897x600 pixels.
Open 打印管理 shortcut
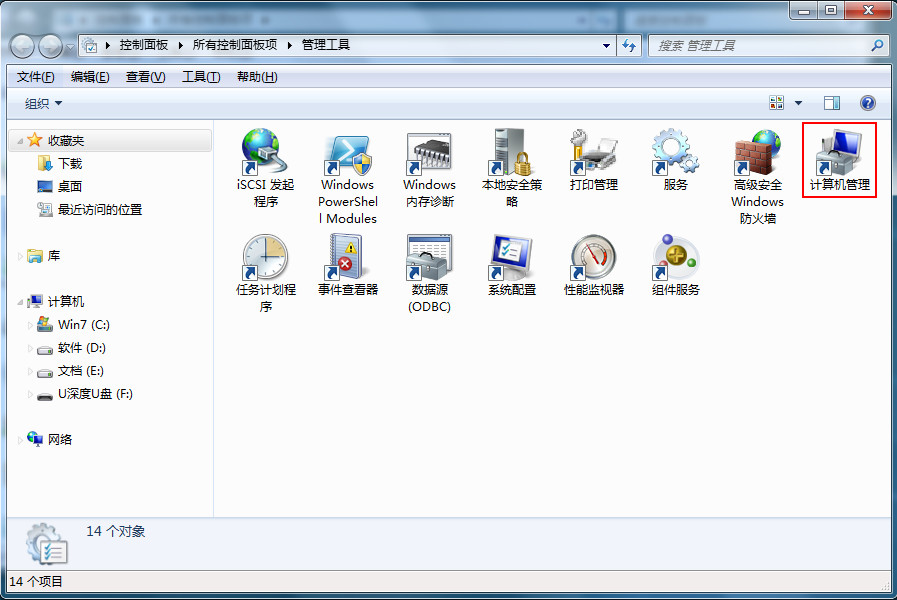tap(593, 160)
